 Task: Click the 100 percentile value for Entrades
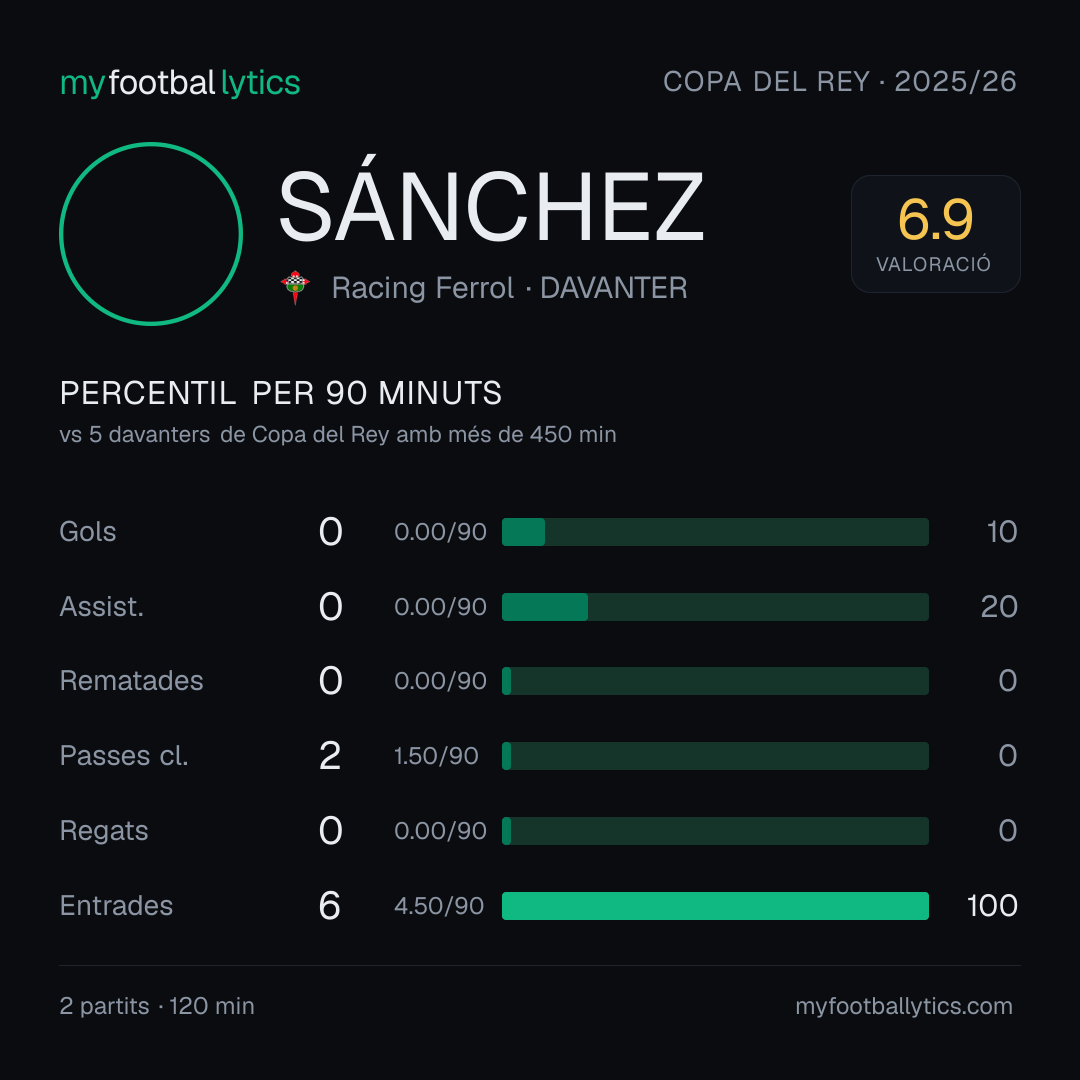pyautogui.click(x=992, y=905)
